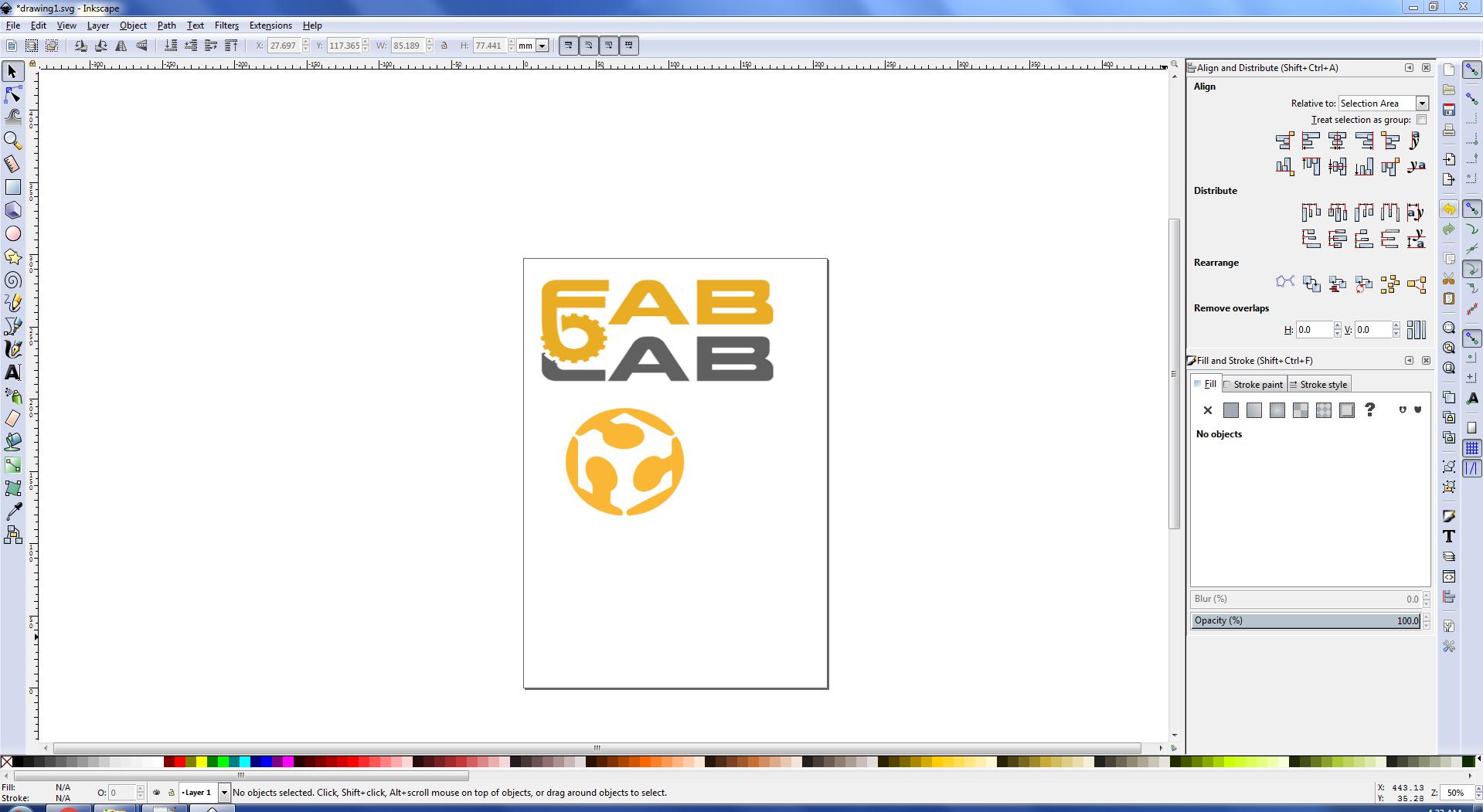Flip selection horizontally from the toolbar

pos(121,46)
